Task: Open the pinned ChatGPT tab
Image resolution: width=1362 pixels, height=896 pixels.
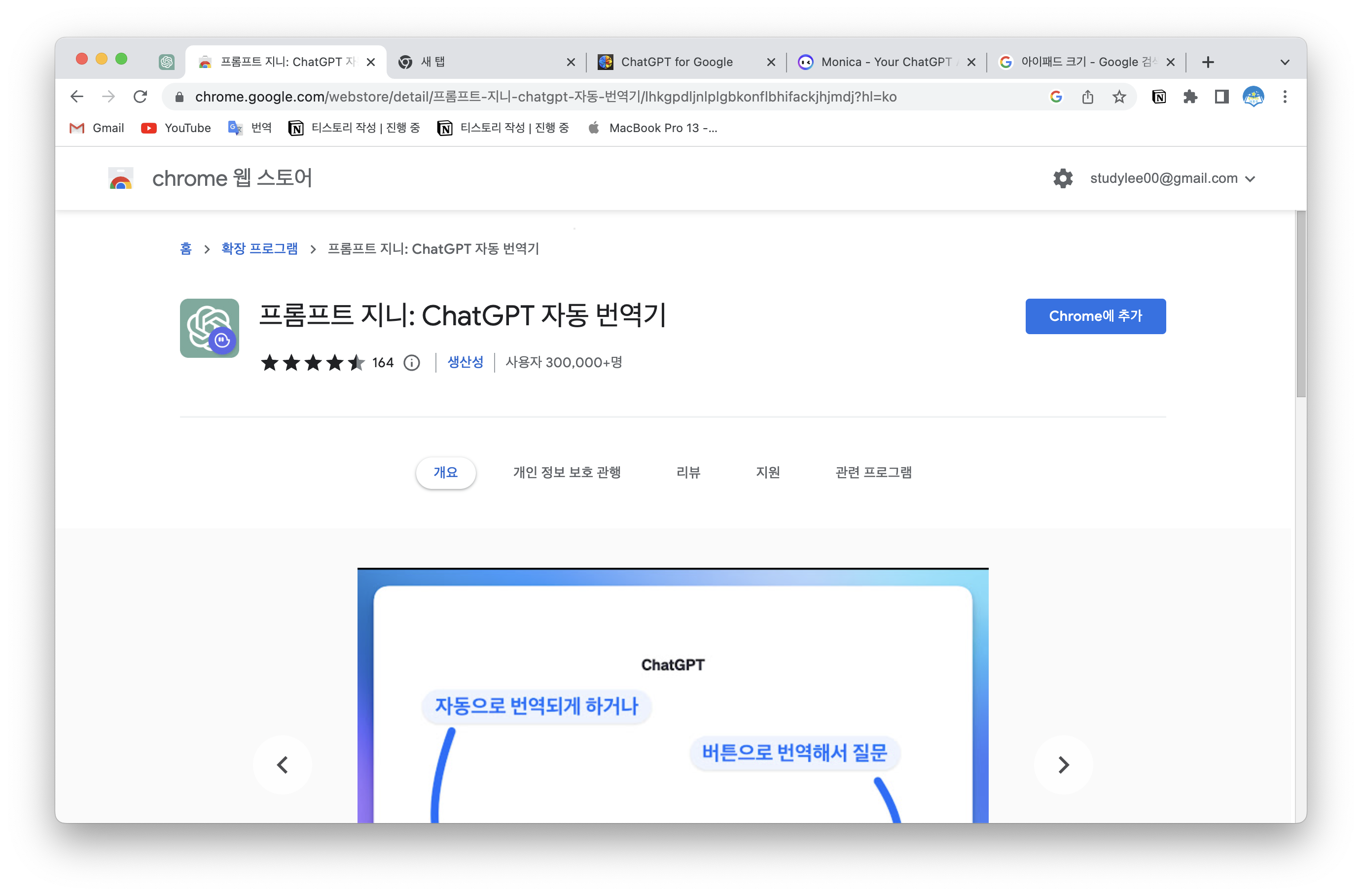Action: (x=167, y=62)
